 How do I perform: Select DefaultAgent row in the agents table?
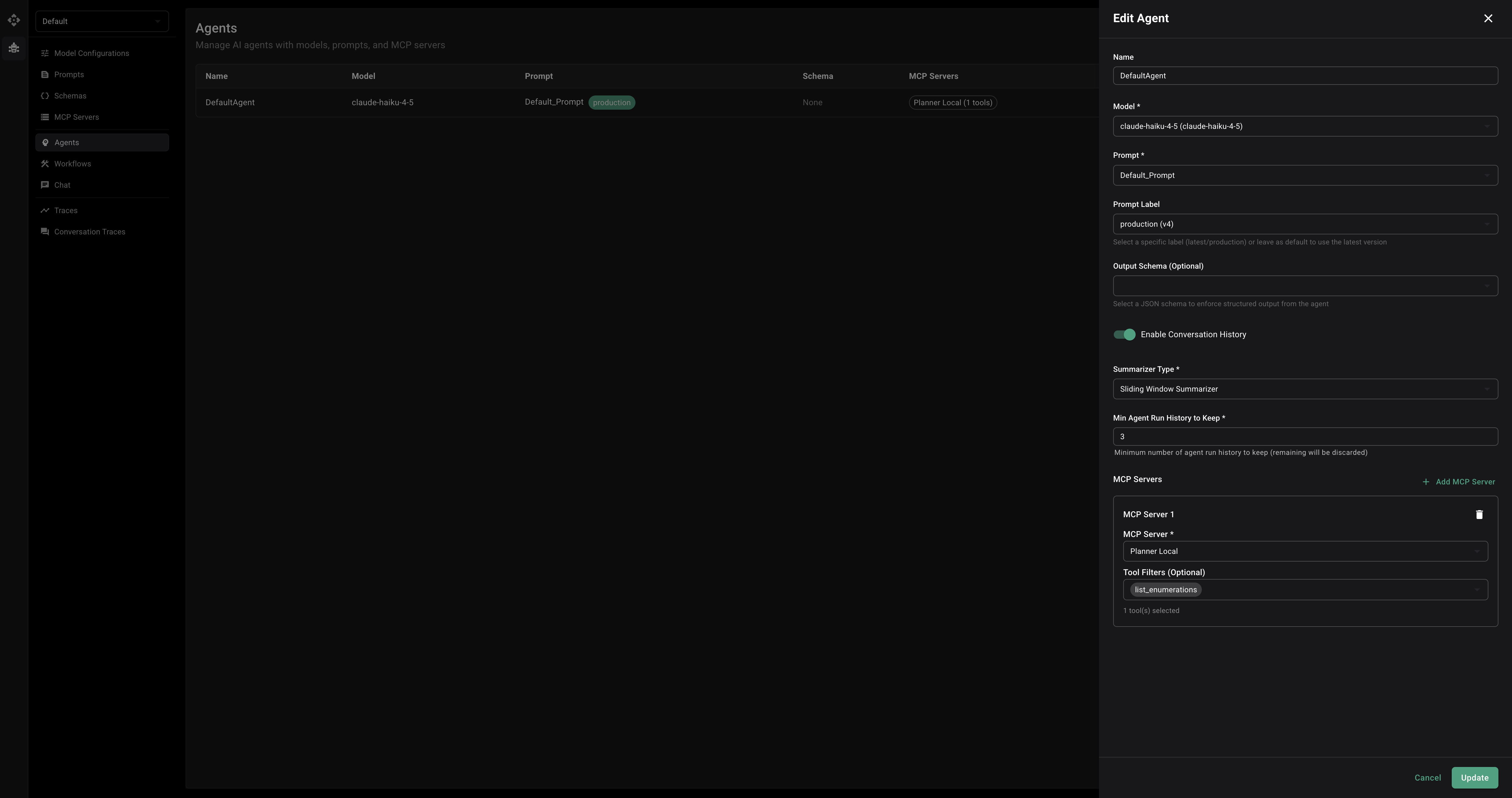[230, 102]
